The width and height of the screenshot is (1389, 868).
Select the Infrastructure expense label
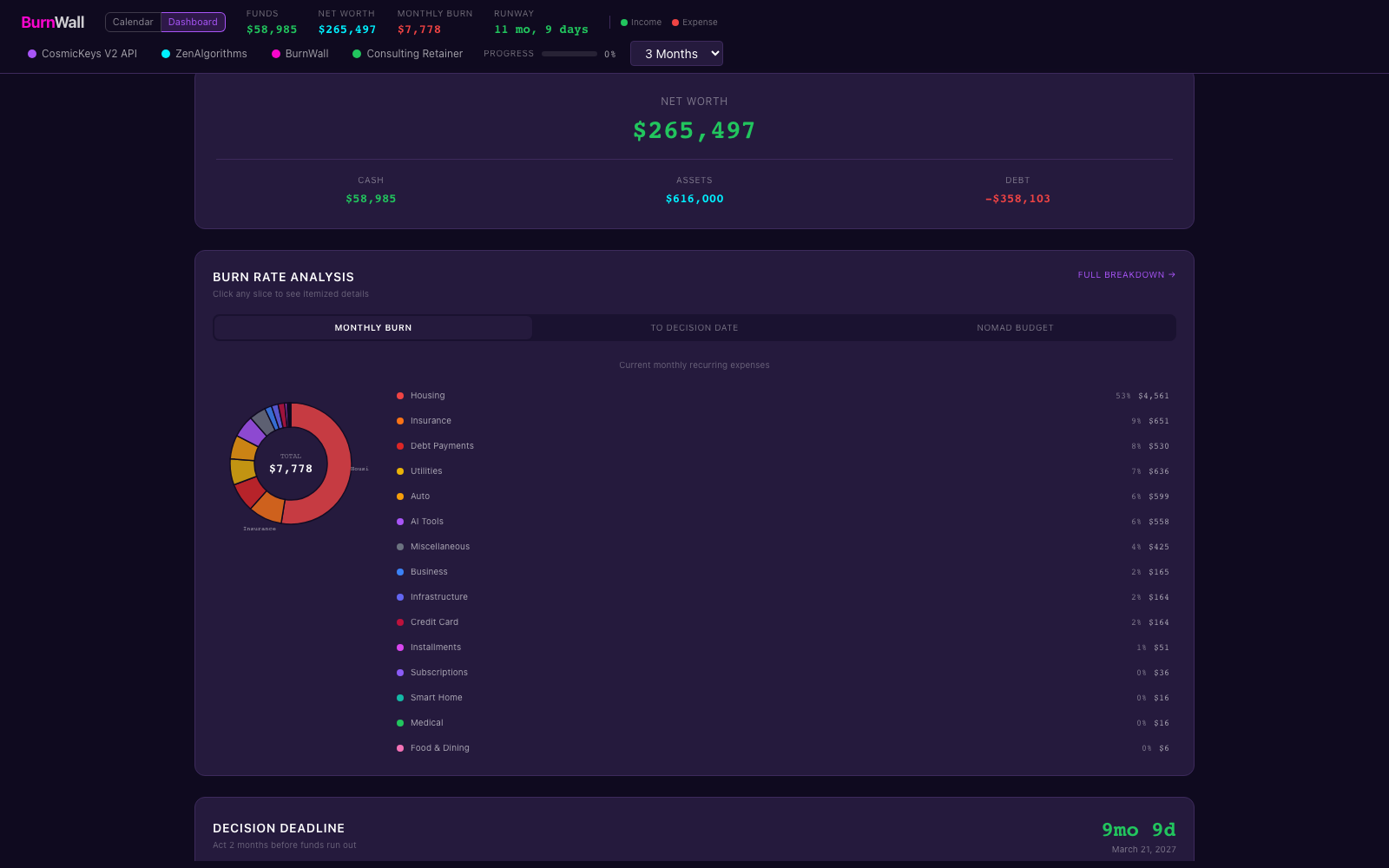439,597
